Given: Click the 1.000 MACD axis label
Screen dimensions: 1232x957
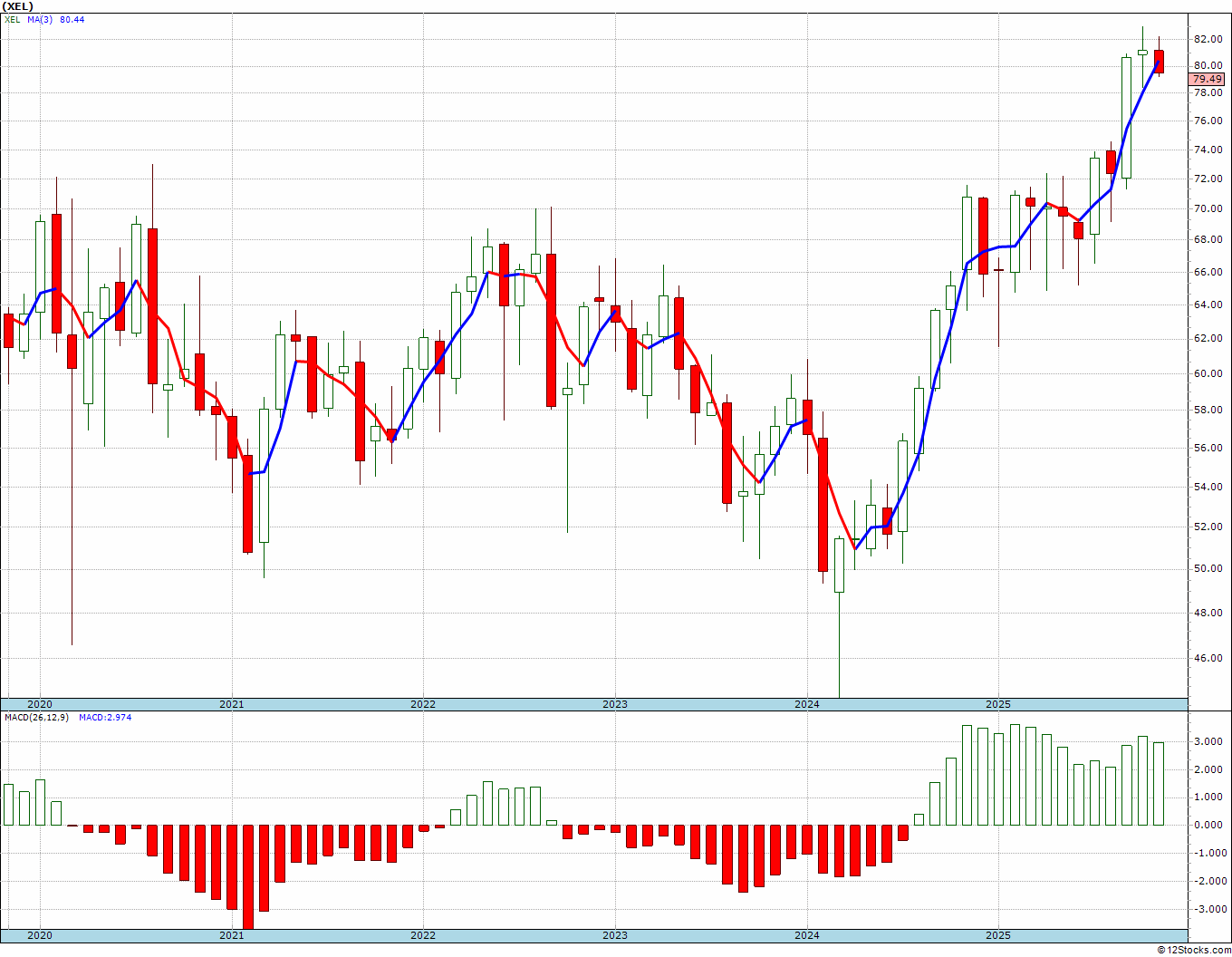Looking at the screenshot, I should click(x=1209, y=797).
